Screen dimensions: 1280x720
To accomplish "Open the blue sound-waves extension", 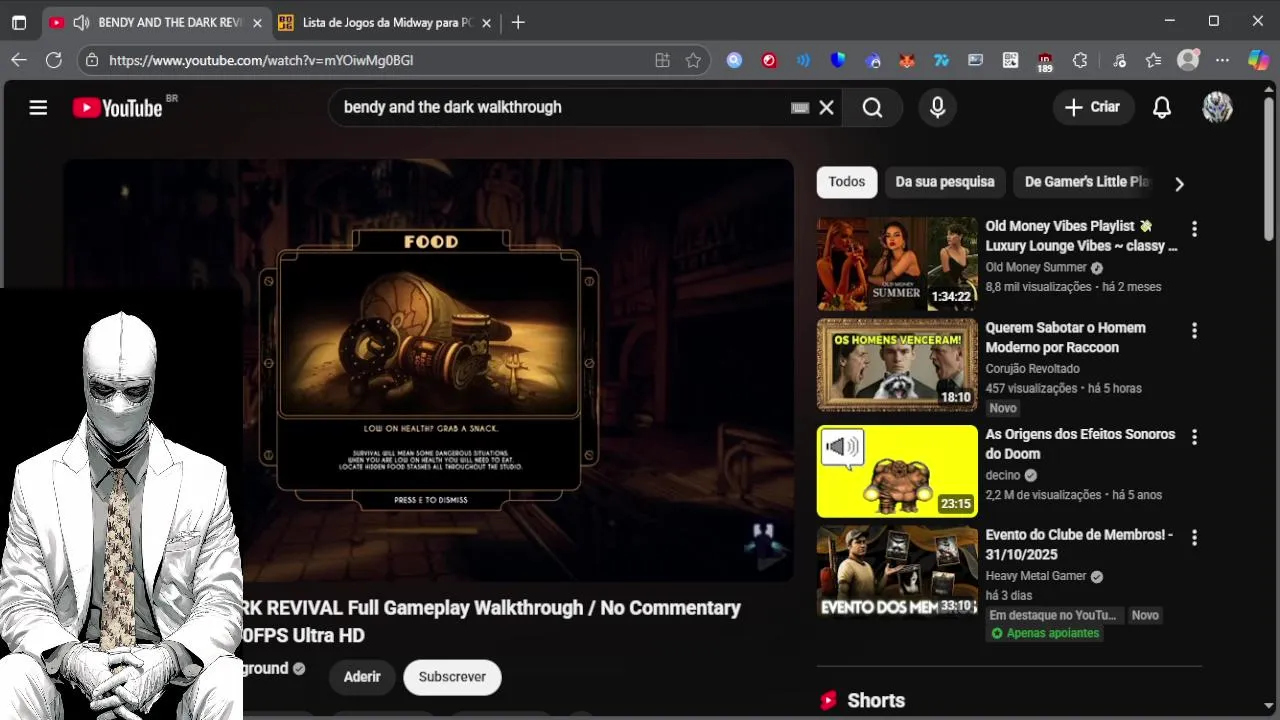I will pos(803,60).
